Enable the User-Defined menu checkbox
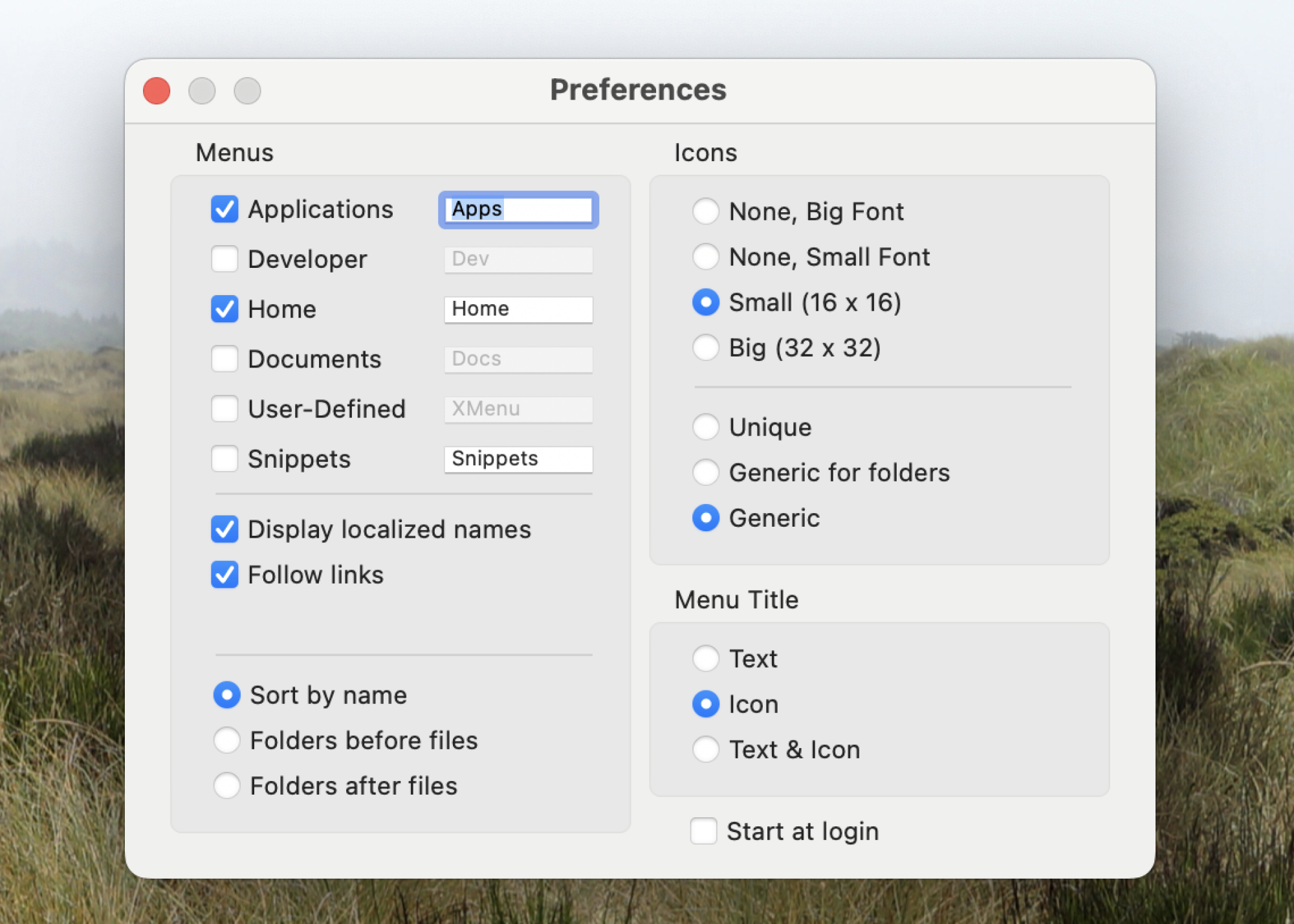This screenshot has height=924, width=1294. (x=225, y=409)
